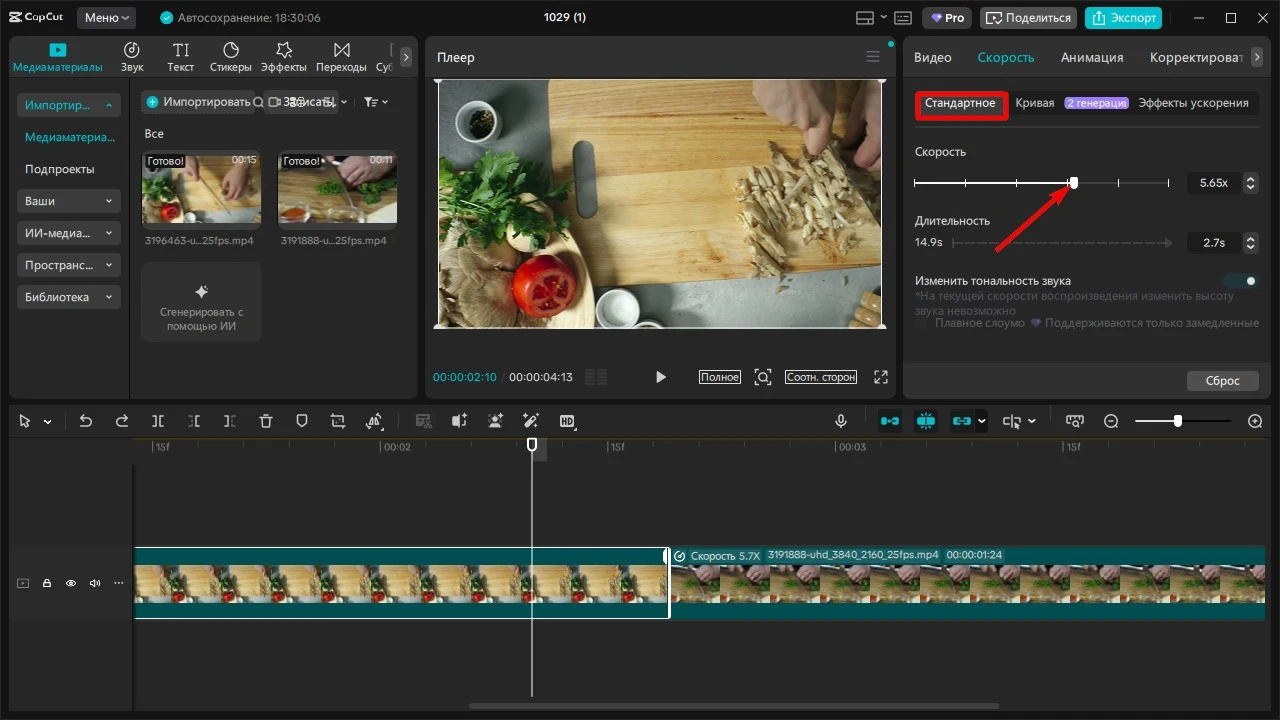Select the Кривая speed mode tab

click(1034, 103)
